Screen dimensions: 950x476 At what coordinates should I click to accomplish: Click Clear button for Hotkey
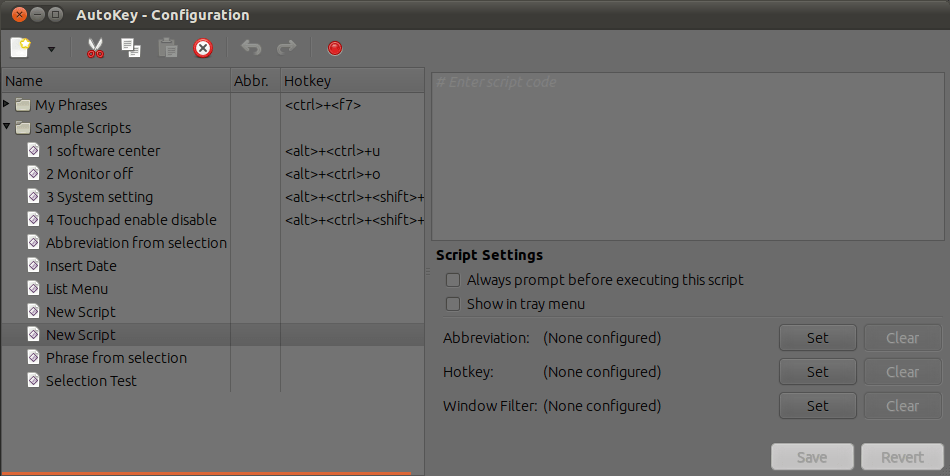pyautogui.click(x=902, y=372)
